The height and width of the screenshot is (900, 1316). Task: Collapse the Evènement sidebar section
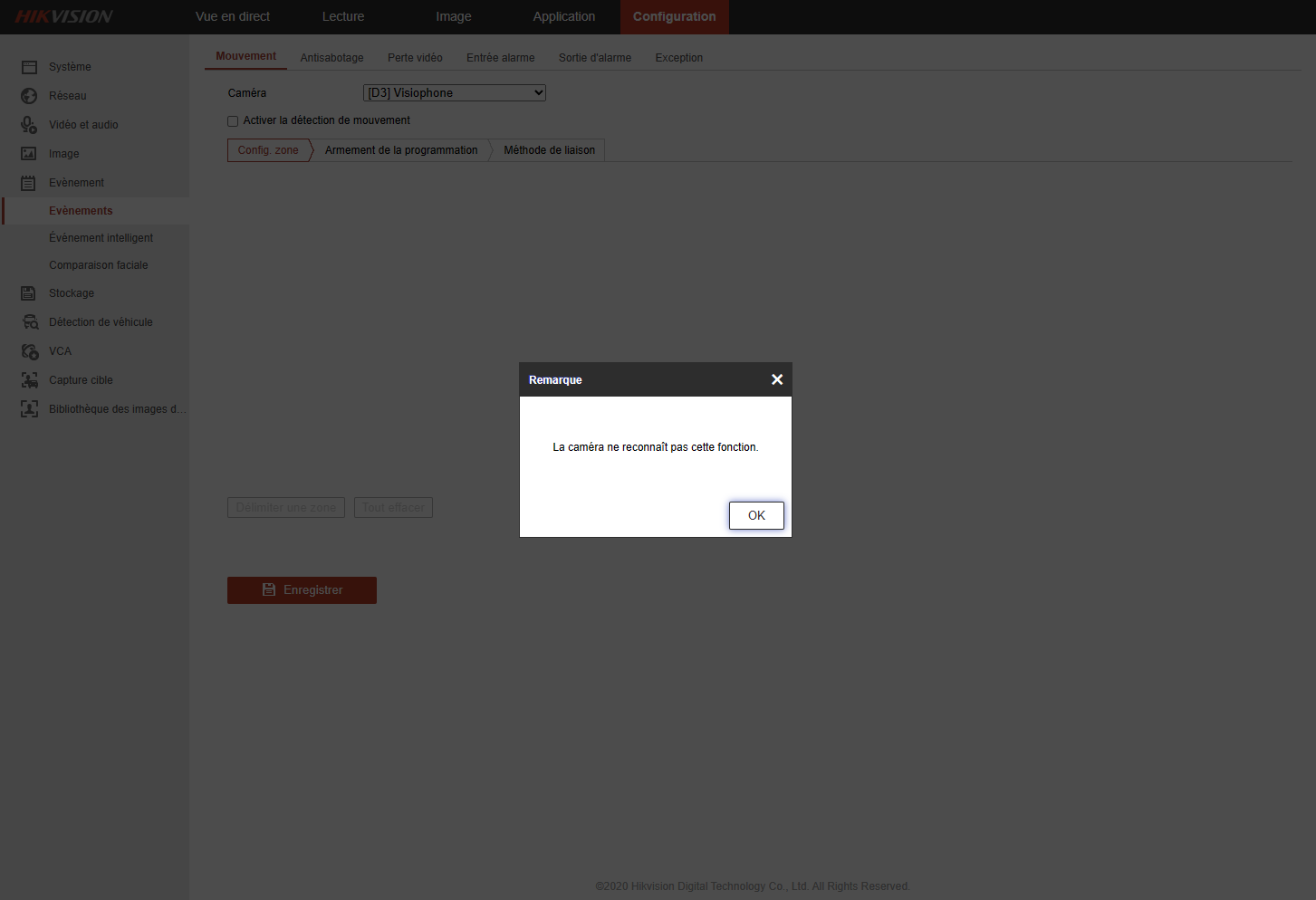point(76,183)
